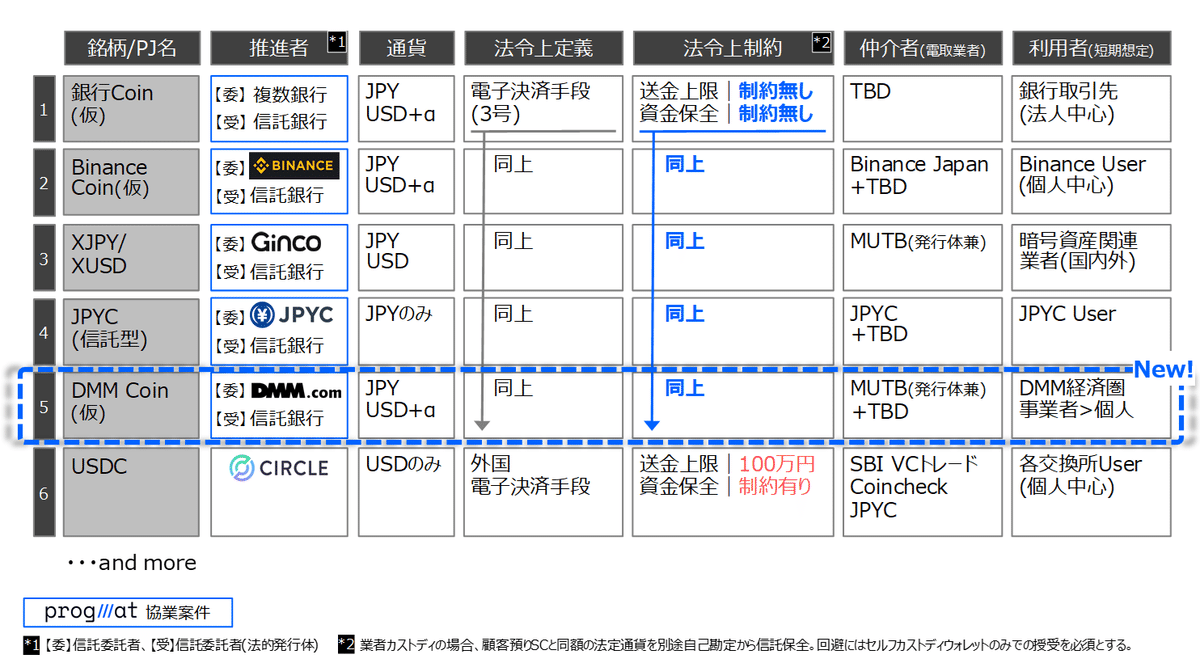Select the 仲介者(電取業者) column header
Viewport: 1200px width, 671px height.
click(922, 48)
